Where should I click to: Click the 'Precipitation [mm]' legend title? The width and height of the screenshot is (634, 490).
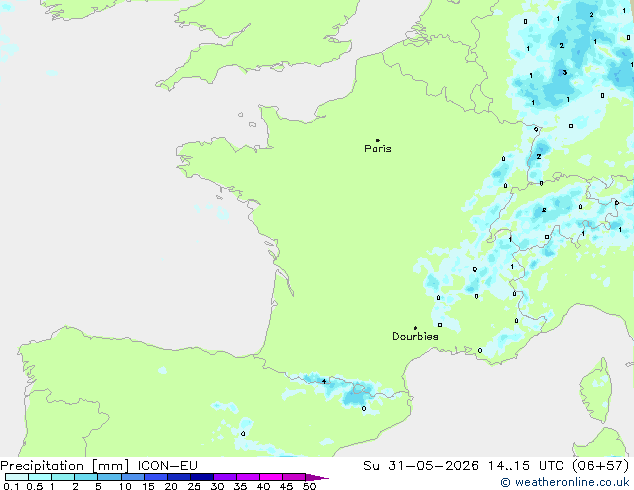click(x=65, y=466)
